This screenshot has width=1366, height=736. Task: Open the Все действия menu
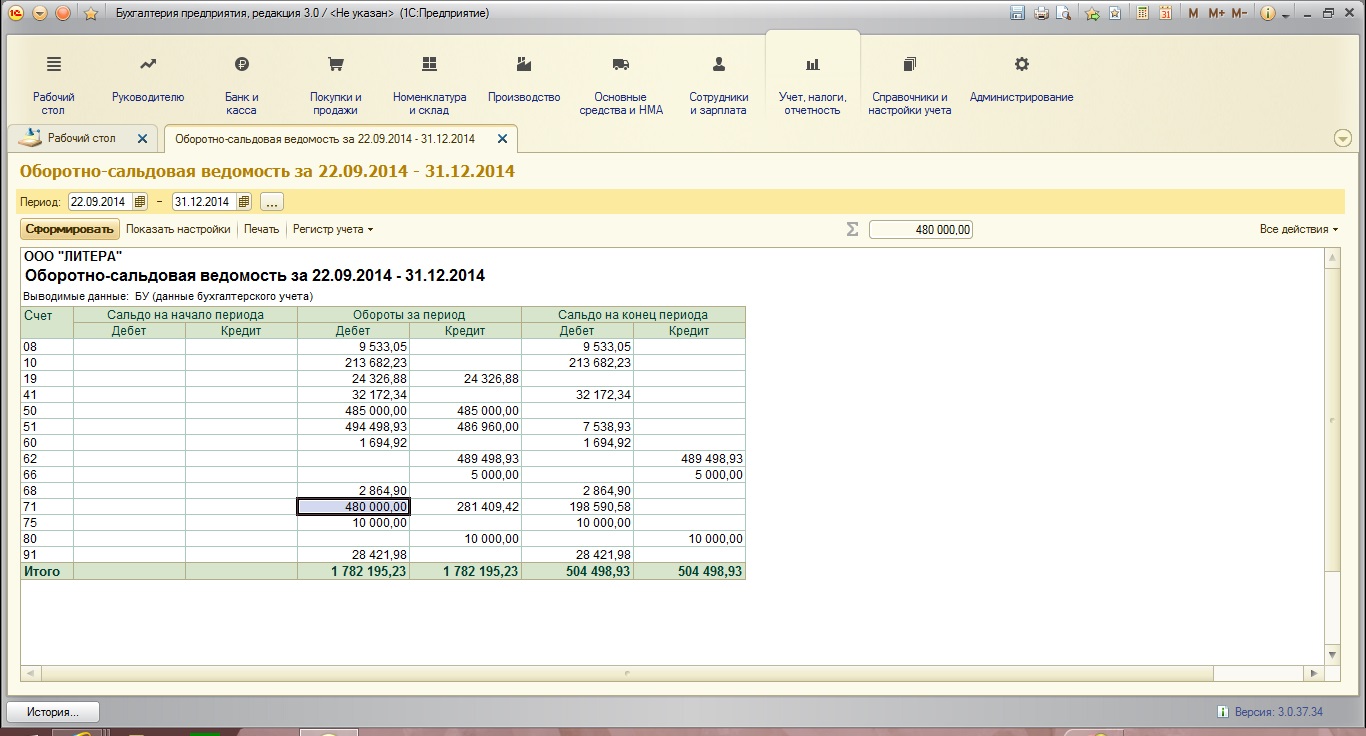click(1299, 229)
